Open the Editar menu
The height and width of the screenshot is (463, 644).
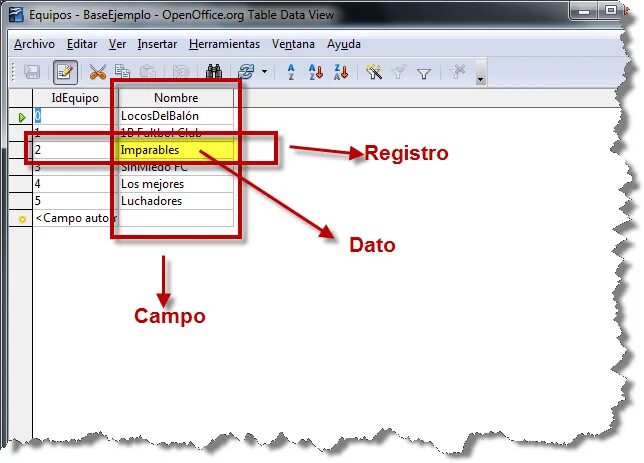click(82, 44)
